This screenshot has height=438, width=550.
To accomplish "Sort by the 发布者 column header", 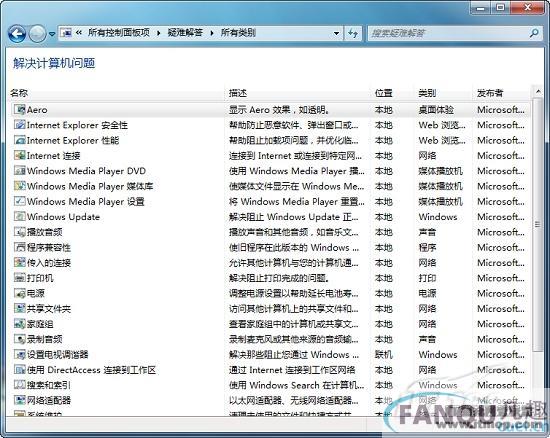I will point(502,93).
